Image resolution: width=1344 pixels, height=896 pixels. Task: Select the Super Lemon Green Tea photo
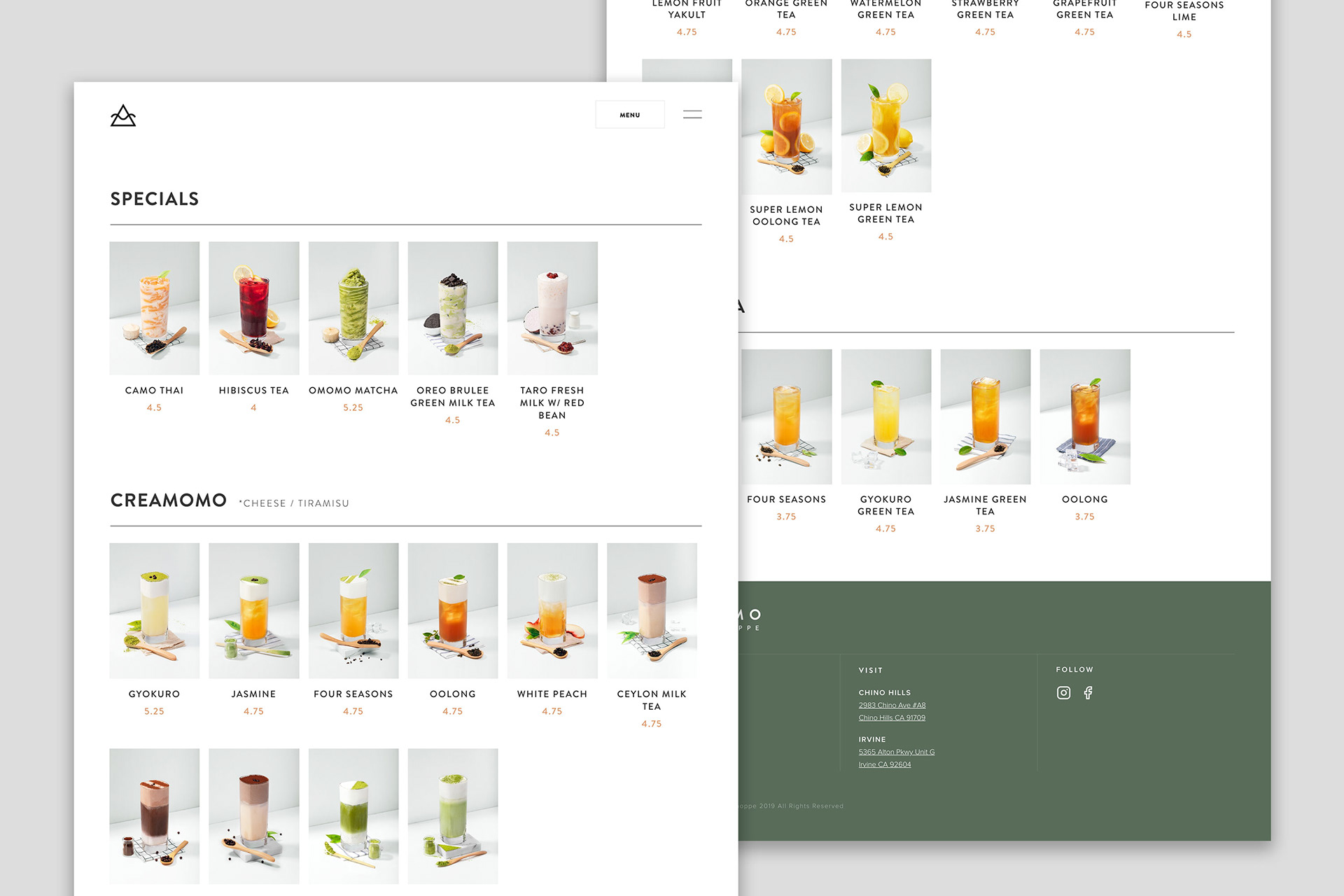(x=885, y=126)
